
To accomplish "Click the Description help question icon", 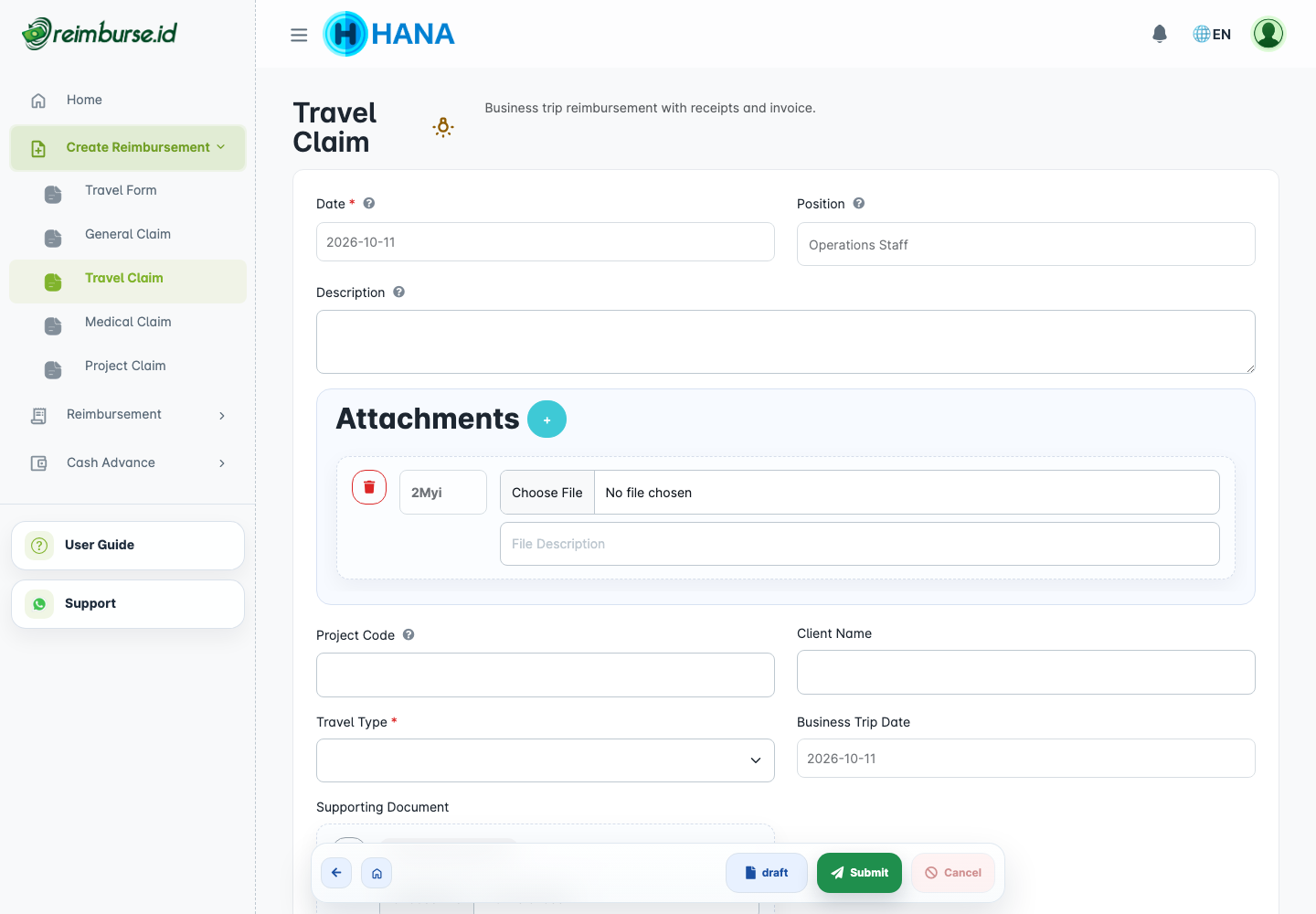I will pyautogui.click(x=398, y=292).
